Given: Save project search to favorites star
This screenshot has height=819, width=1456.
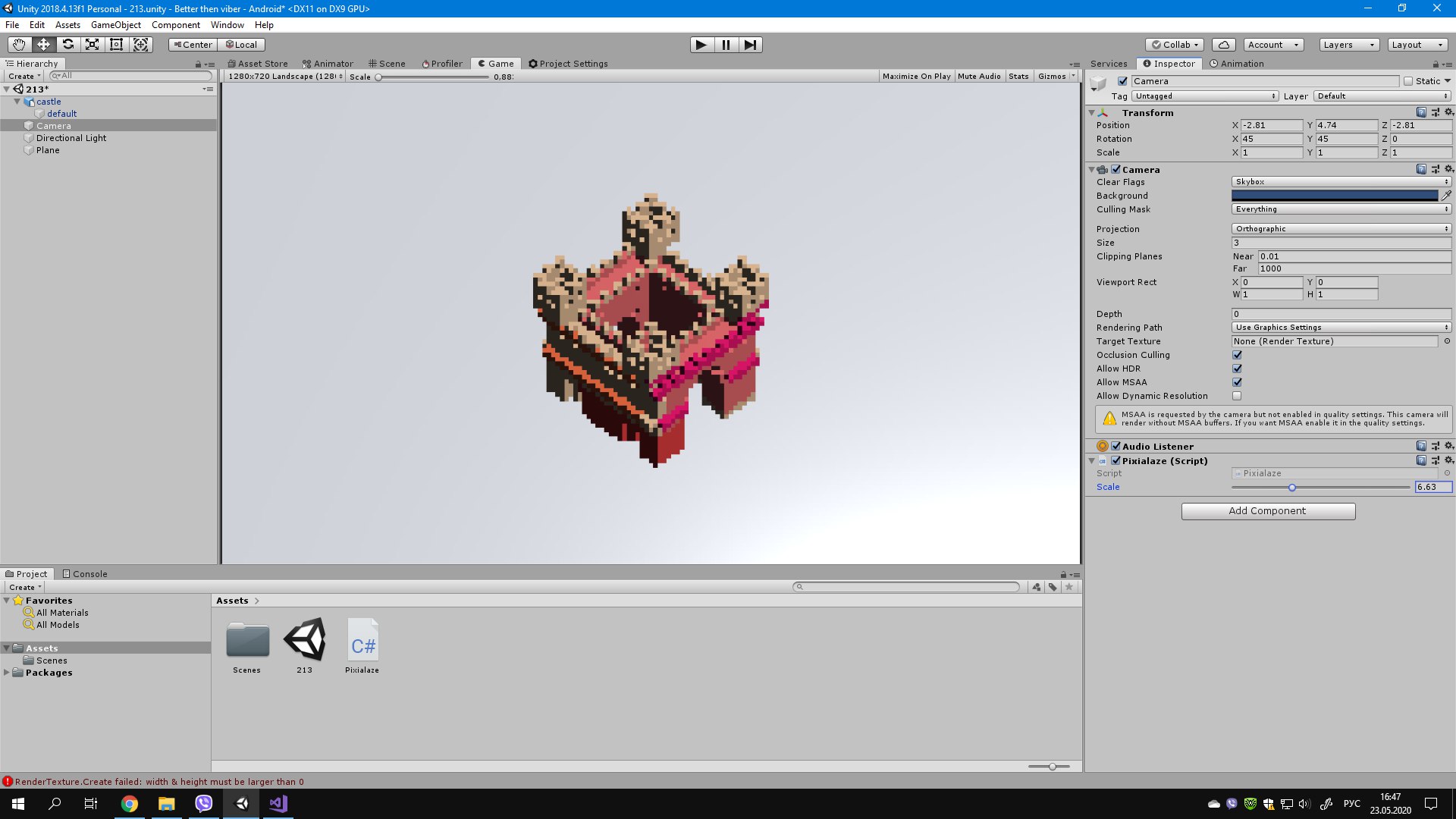Looking at the screenshot, I should point(1069,587).
